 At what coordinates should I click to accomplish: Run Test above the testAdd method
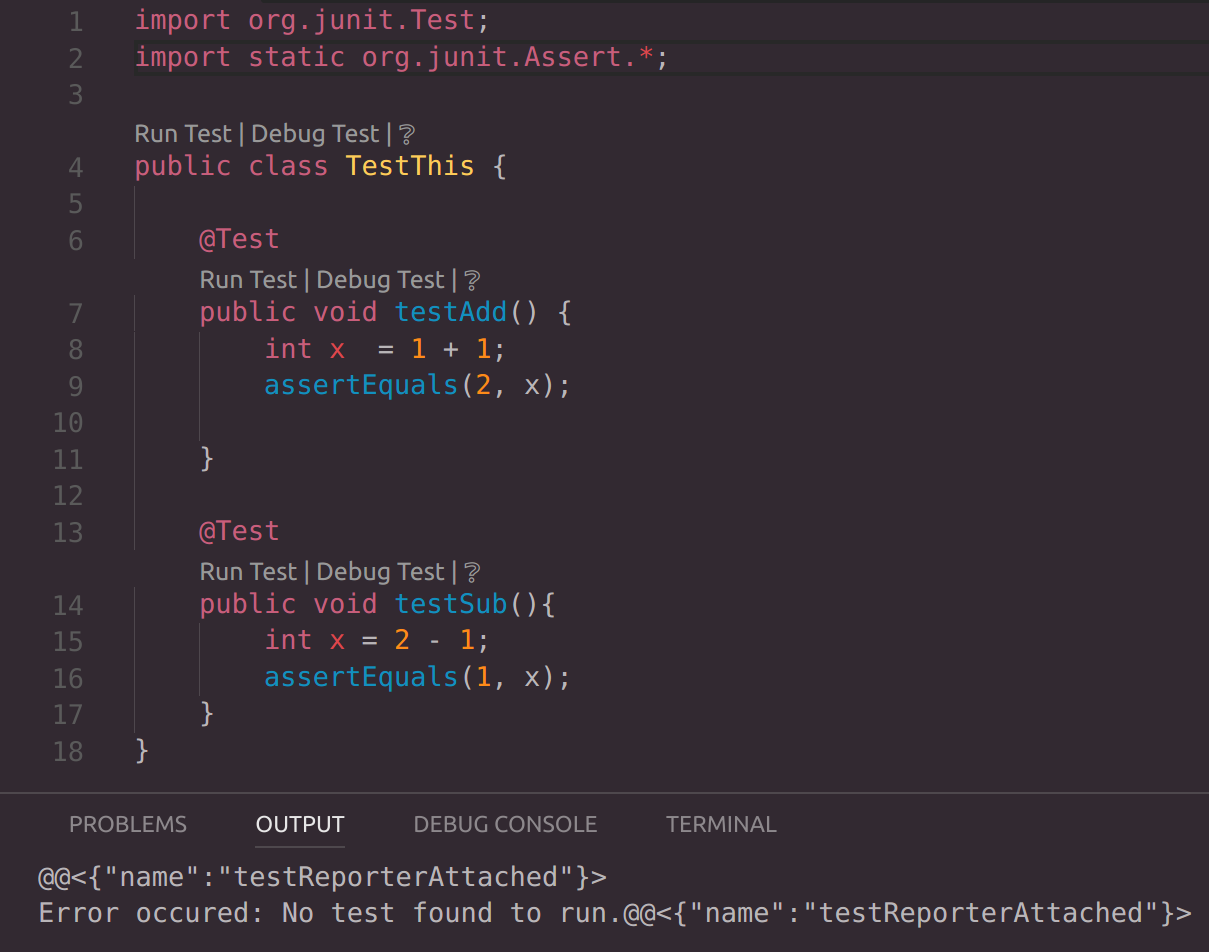(248, 280)
